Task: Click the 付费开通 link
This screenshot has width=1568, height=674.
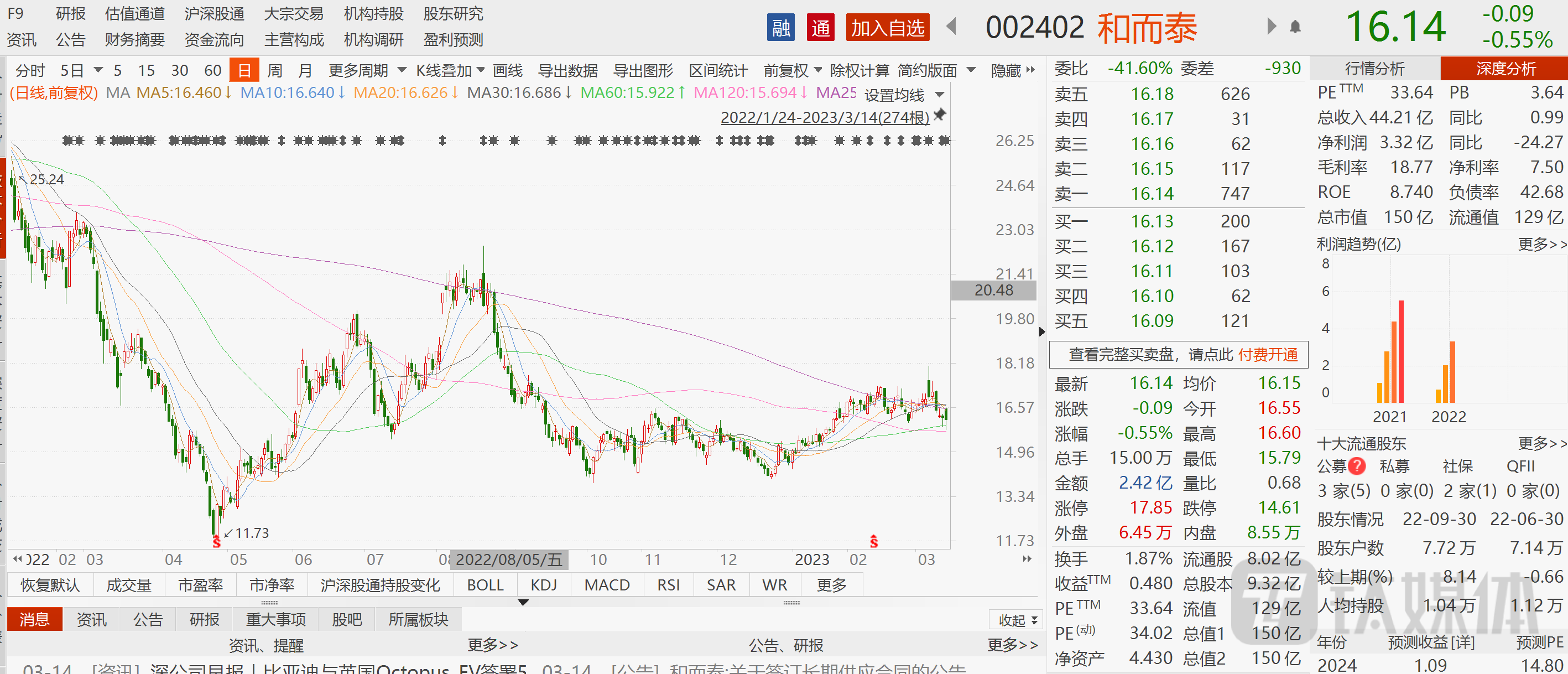Action: pos(1268,354)
